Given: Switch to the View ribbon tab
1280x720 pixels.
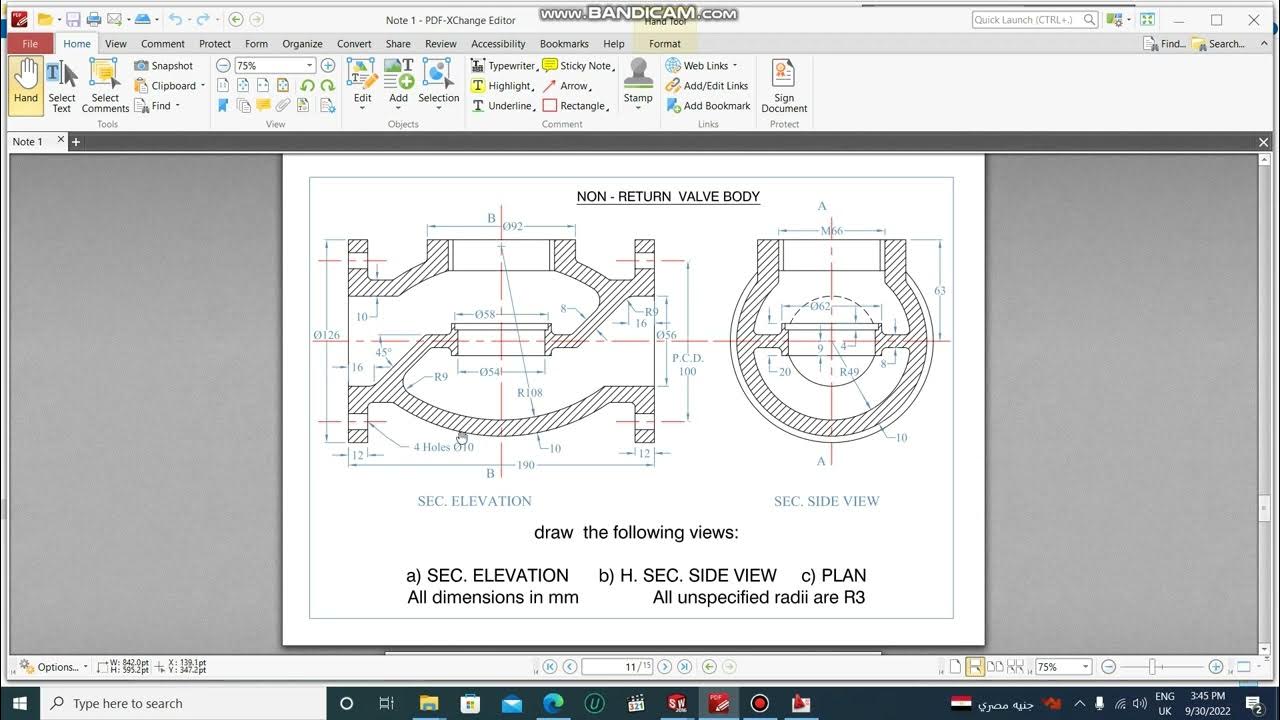Looking at the screenshot, I should 116,44.
